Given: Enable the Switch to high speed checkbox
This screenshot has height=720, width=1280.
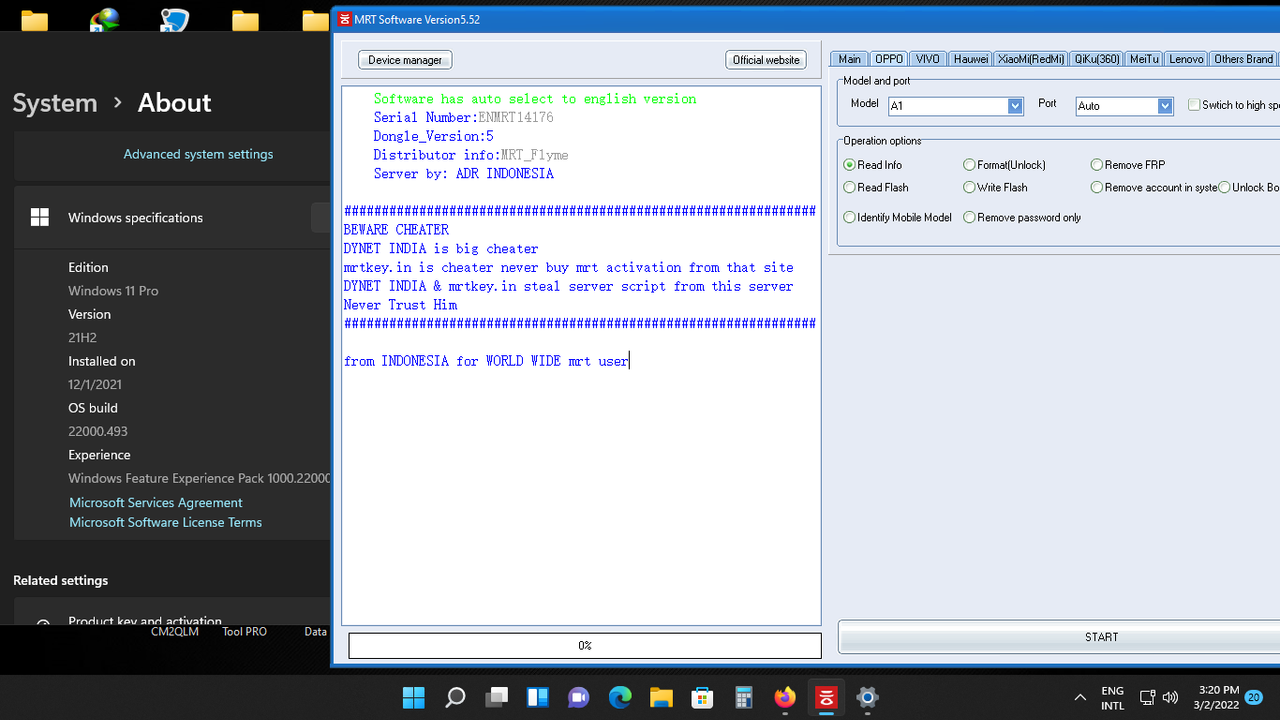Looking at the screenshot, I should 1194,105.
